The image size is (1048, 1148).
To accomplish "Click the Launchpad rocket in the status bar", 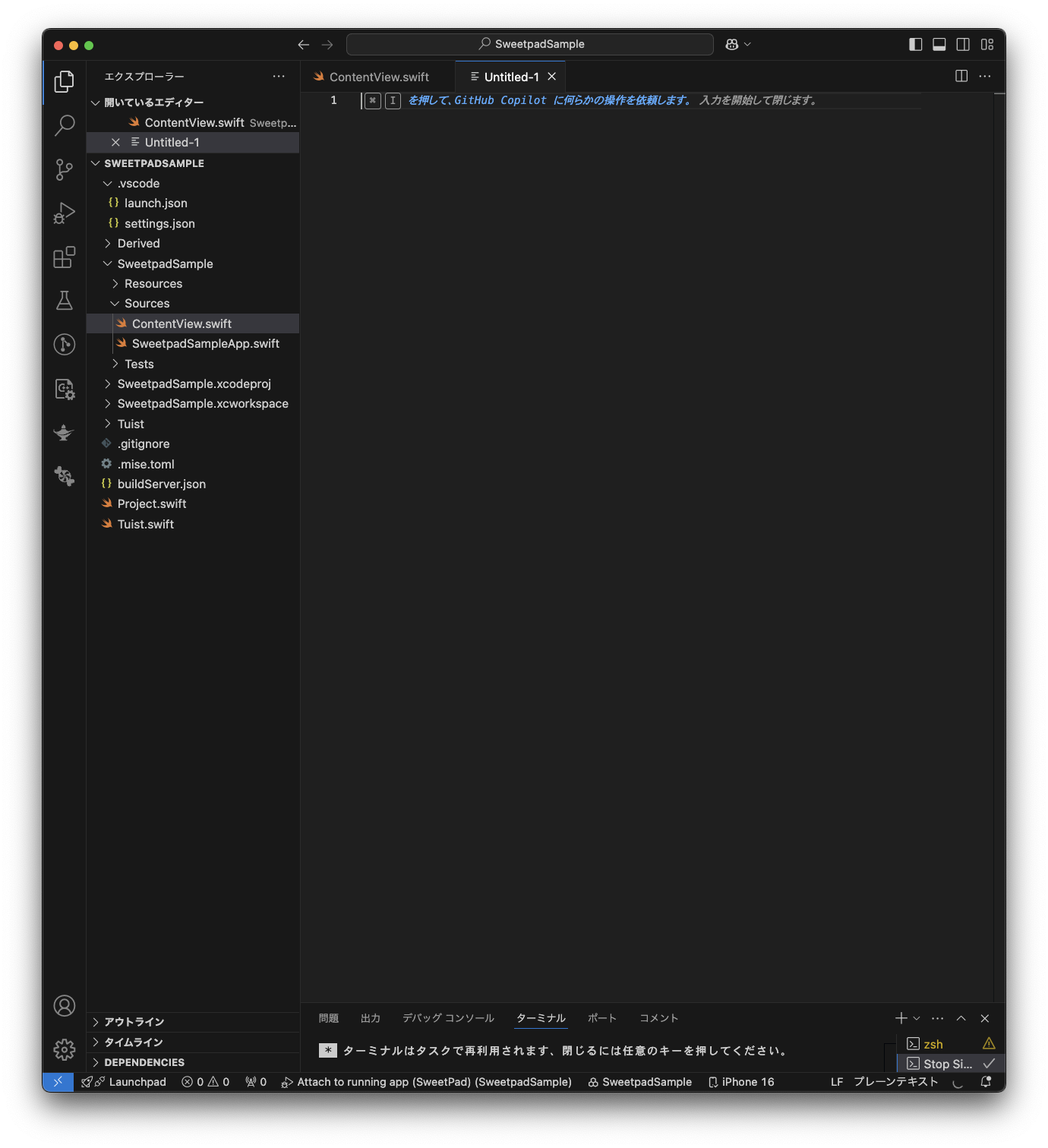I will point(124,1081).
